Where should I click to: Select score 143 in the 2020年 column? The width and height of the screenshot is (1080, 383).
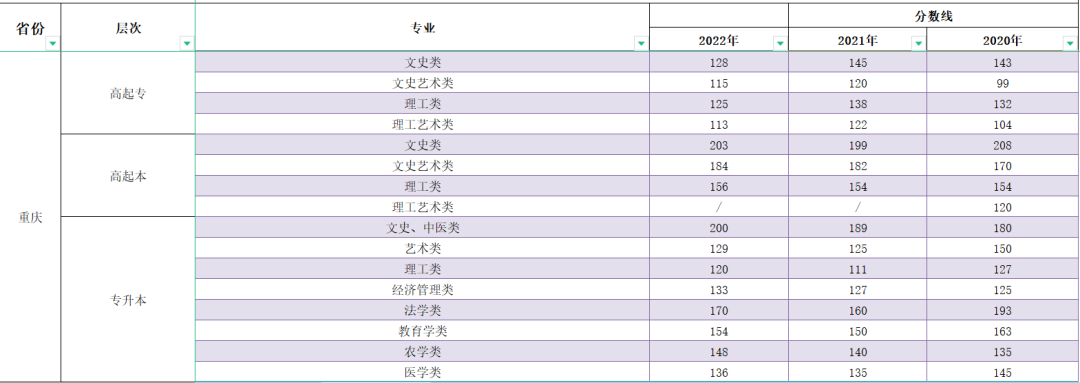(x=1003, y=63)
